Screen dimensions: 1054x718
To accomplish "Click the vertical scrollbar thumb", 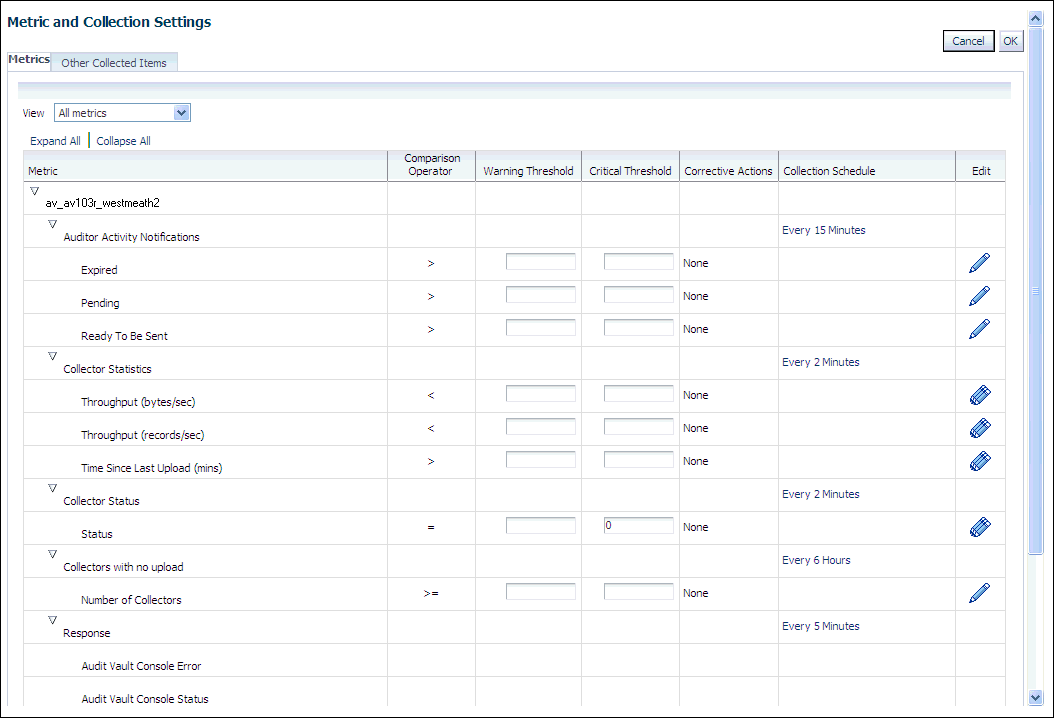I will tap(1035, 290).
